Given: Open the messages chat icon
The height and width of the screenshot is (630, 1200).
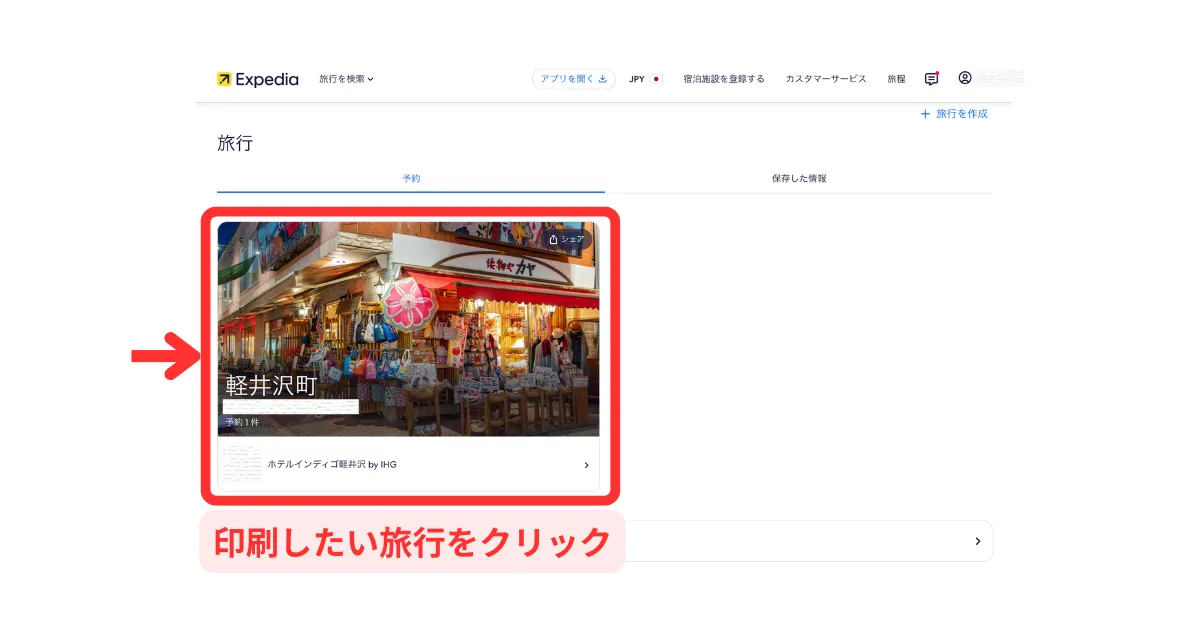Looking at the screenshot, I should [931, 79].
